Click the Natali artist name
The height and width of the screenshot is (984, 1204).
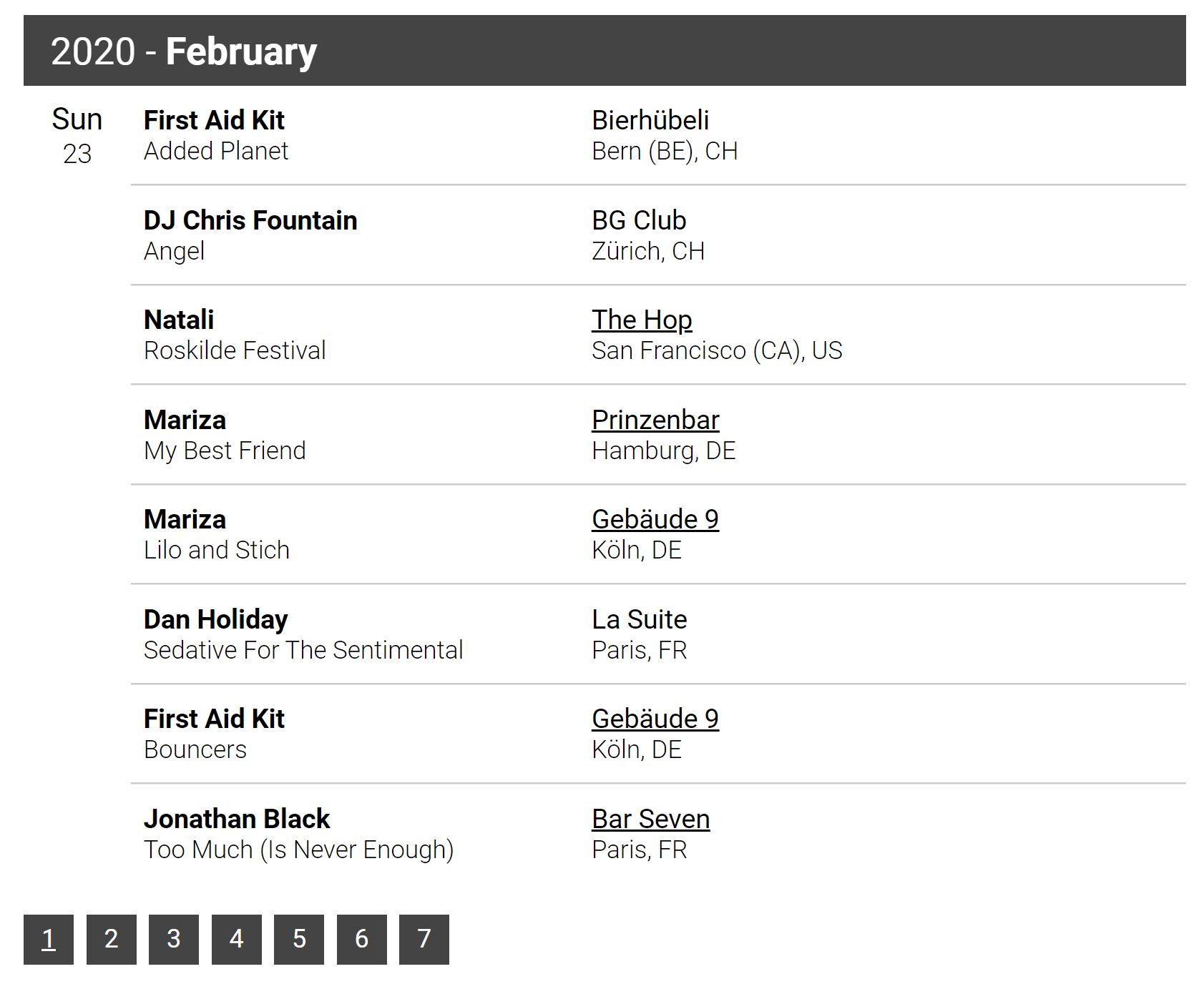pos(179,320)
